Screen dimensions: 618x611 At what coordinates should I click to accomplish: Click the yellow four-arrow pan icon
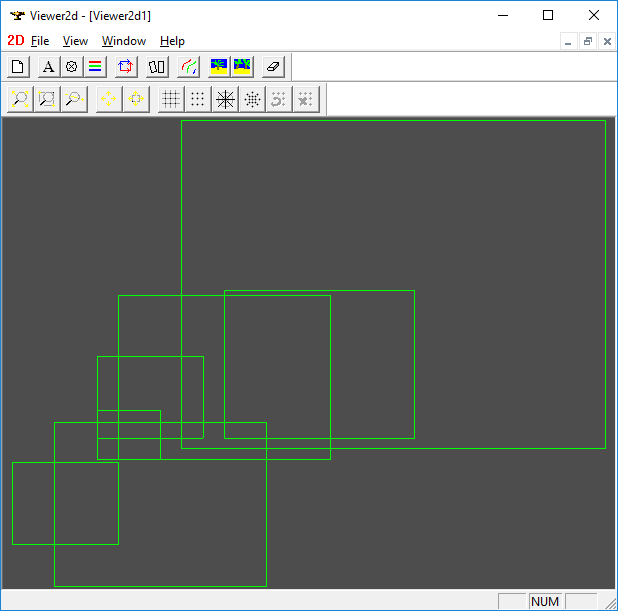[x=109, y=99]
